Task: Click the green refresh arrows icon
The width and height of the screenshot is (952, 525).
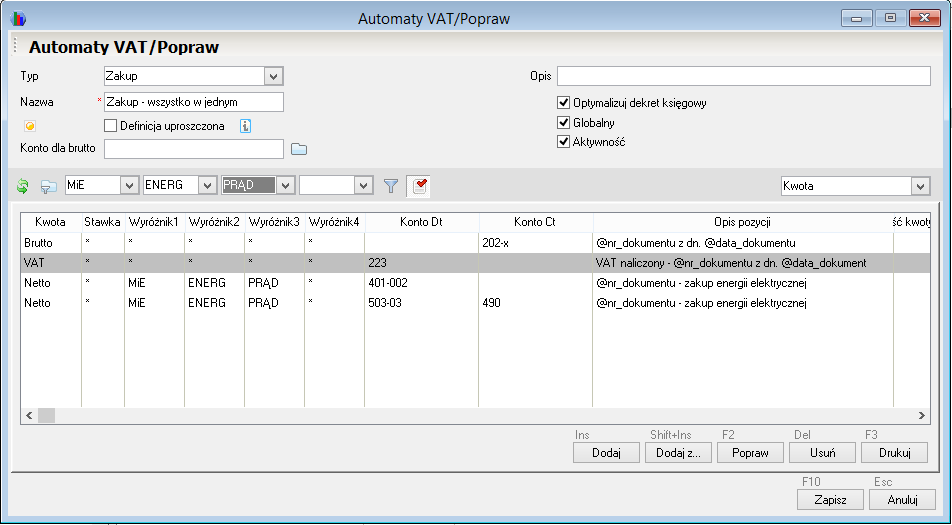Action: click(x=22, y=186)
